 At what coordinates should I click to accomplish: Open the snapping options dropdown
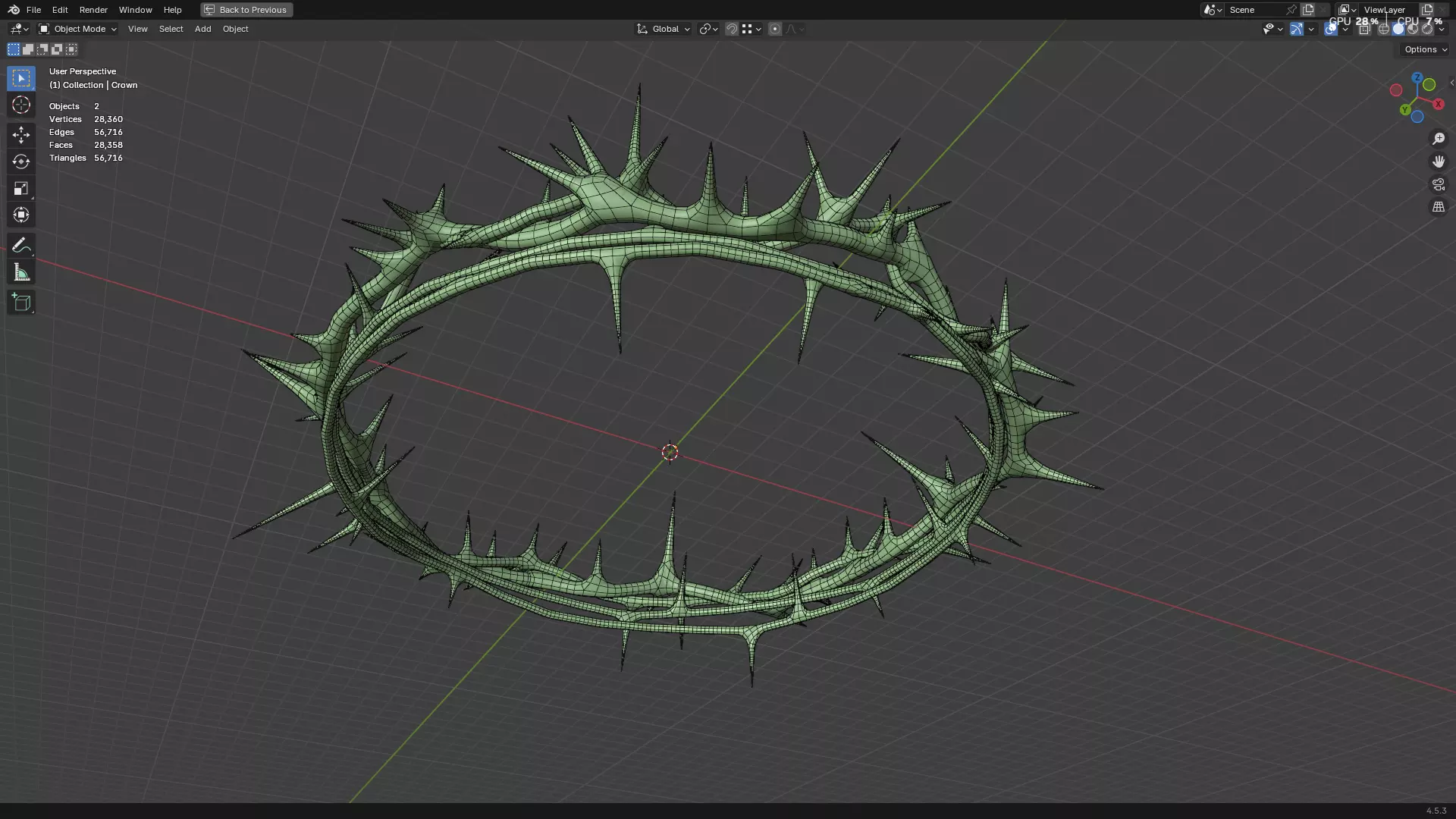[752, 29]
